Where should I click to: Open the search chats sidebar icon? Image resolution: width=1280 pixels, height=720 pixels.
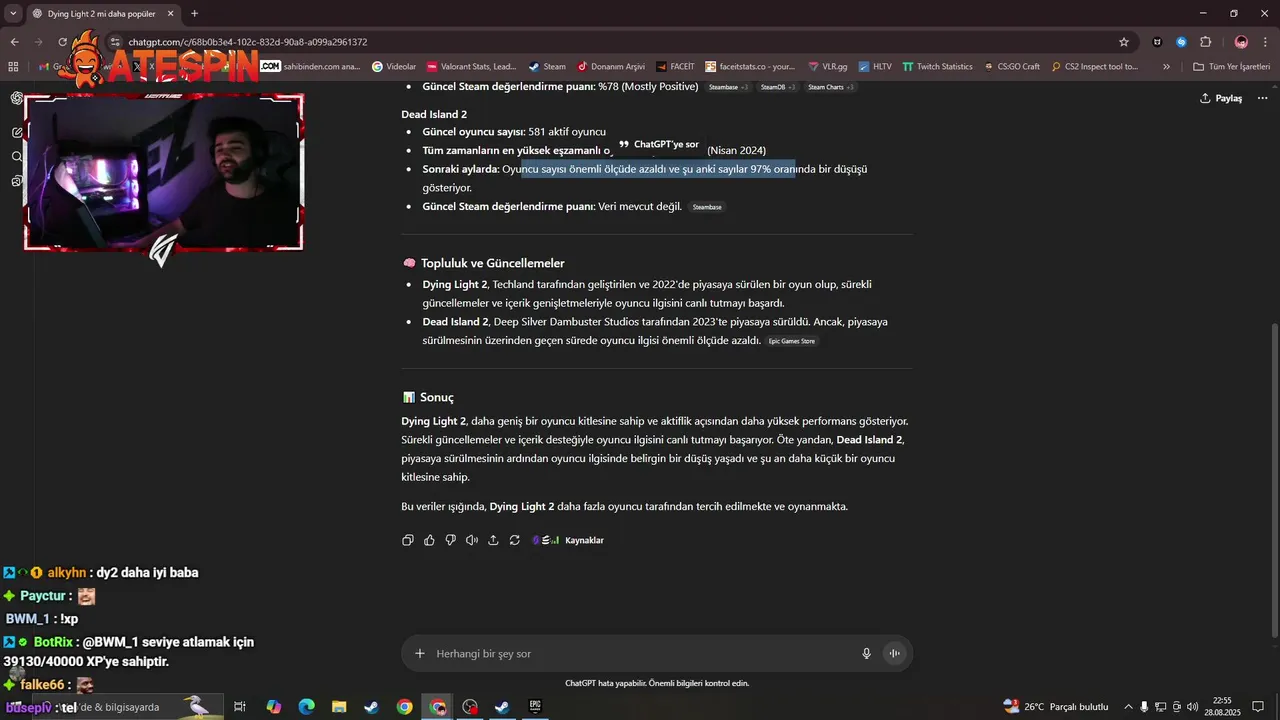tap(17, 156)
